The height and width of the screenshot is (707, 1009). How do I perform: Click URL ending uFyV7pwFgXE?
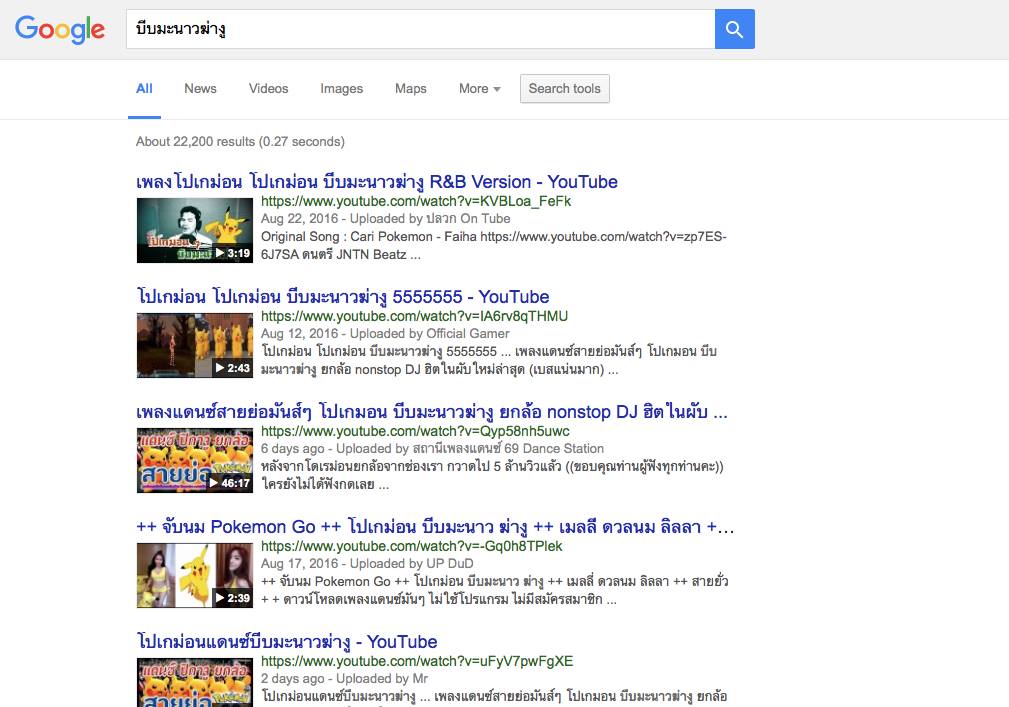417,661
